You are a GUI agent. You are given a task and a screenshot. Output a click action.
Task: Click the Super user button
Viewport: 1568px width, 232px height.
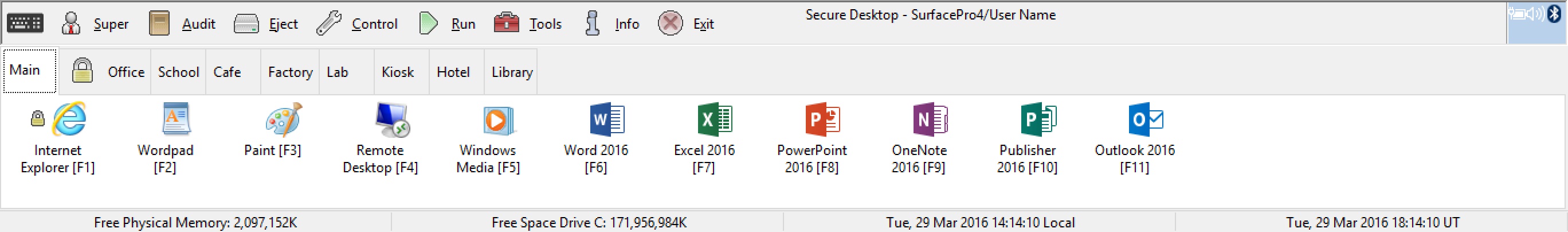point(95,24)
